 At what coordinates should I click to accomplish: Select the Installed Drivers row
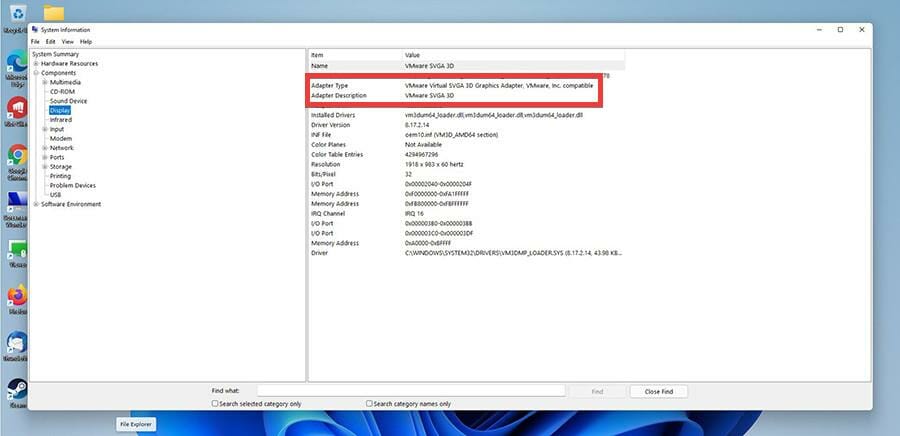tap(467, 115)
